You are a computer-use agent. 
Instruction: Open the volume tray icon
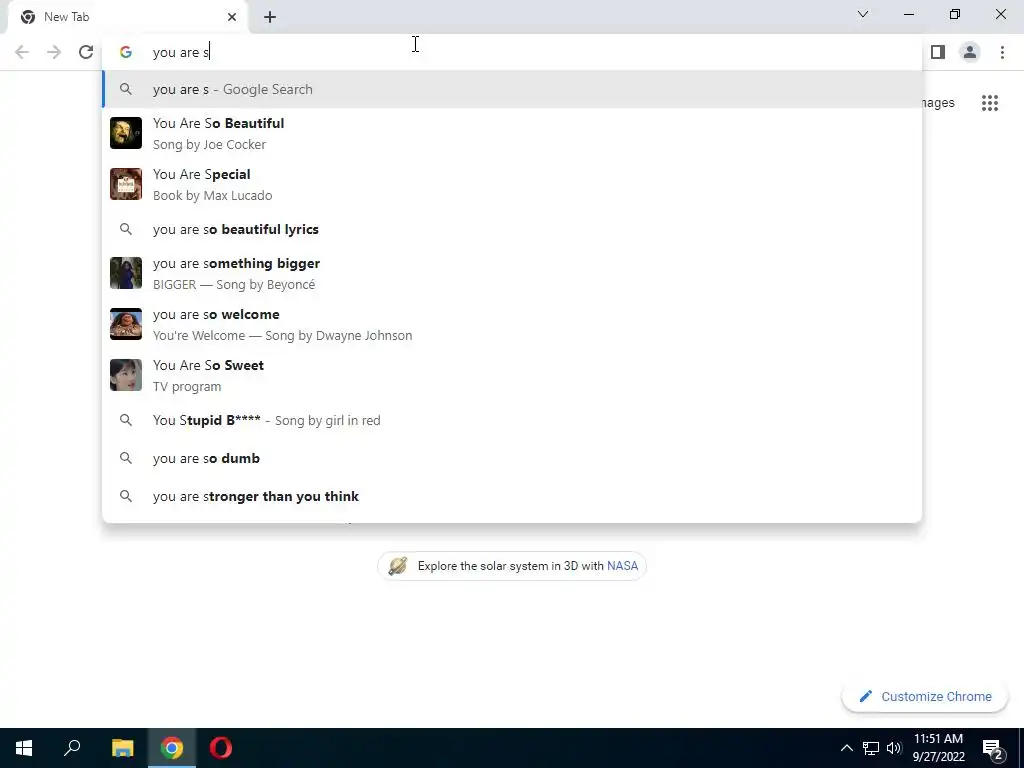[894, 748]
